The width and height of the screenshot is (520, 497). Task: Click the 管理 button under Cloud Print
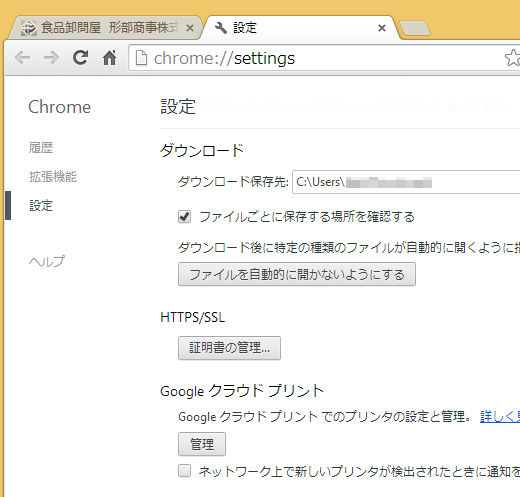(202, 444)
